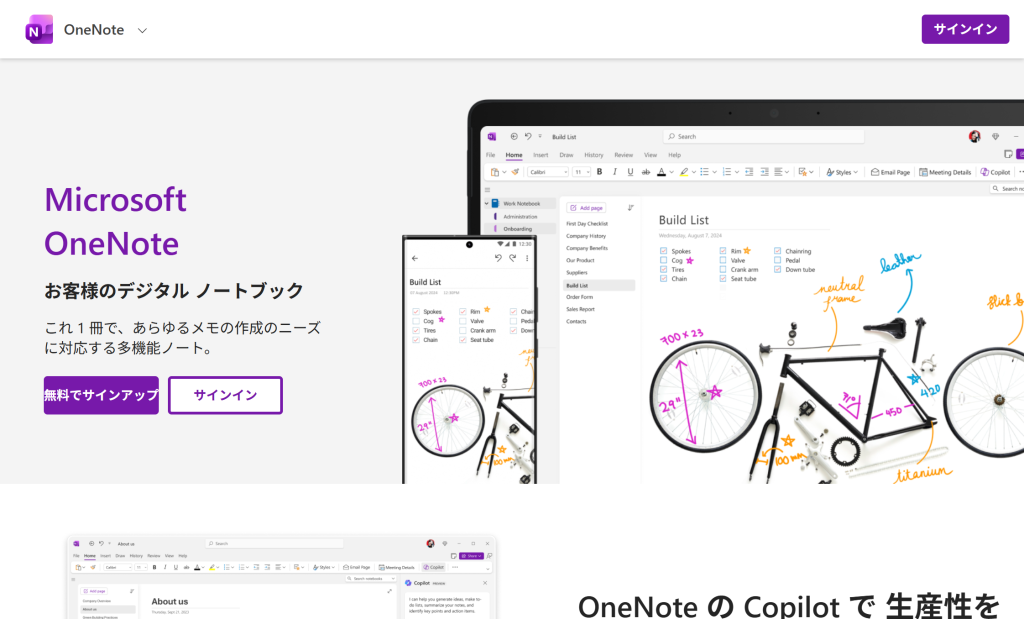1024x619 pixels.
Task: Toggle the Spokes checkbox in laptop Build List
Action: (663, 252)
